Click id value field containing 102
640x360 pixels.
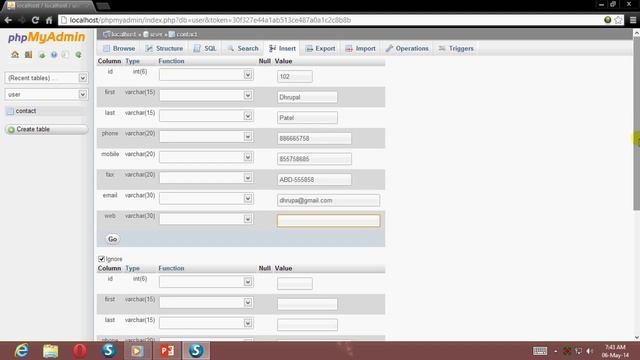click(295, 76)
